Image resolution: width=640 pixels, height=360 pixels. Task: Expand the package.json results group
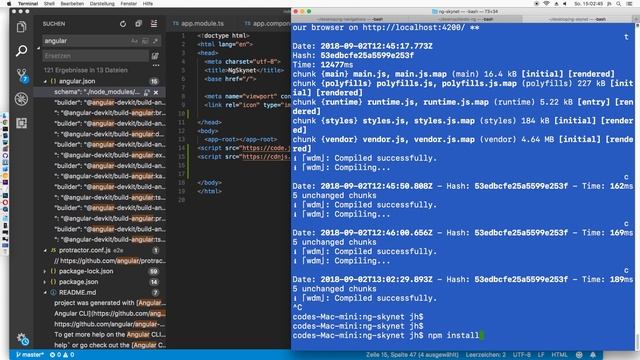coord(45,282)
